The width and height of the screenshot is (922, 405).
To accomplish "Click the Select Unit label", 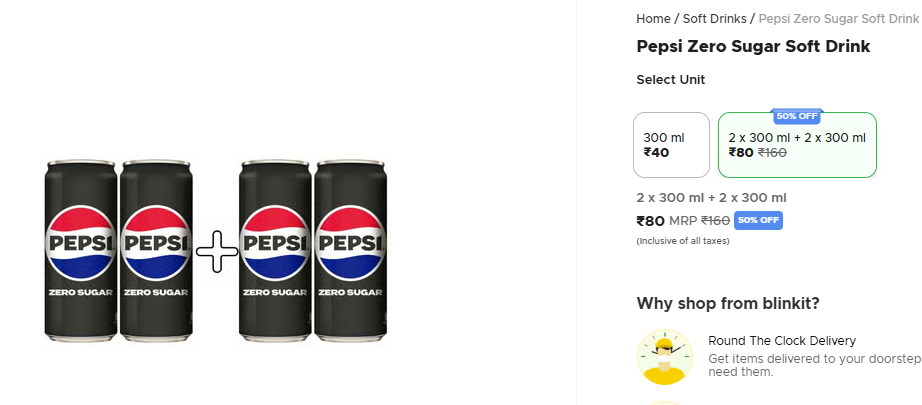I will coord(671,80).
